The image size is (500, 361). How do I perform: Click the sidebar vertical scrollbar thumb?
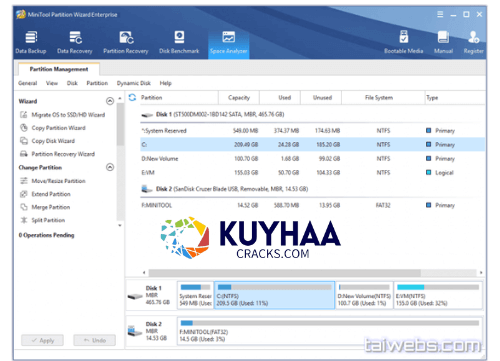120,124
